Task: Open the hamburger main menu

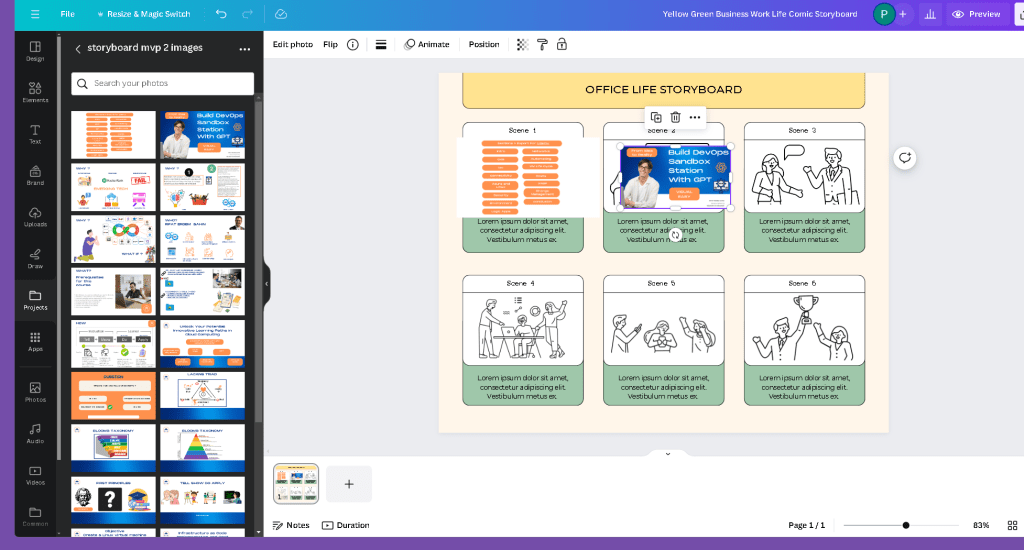Action: [35, 14]
